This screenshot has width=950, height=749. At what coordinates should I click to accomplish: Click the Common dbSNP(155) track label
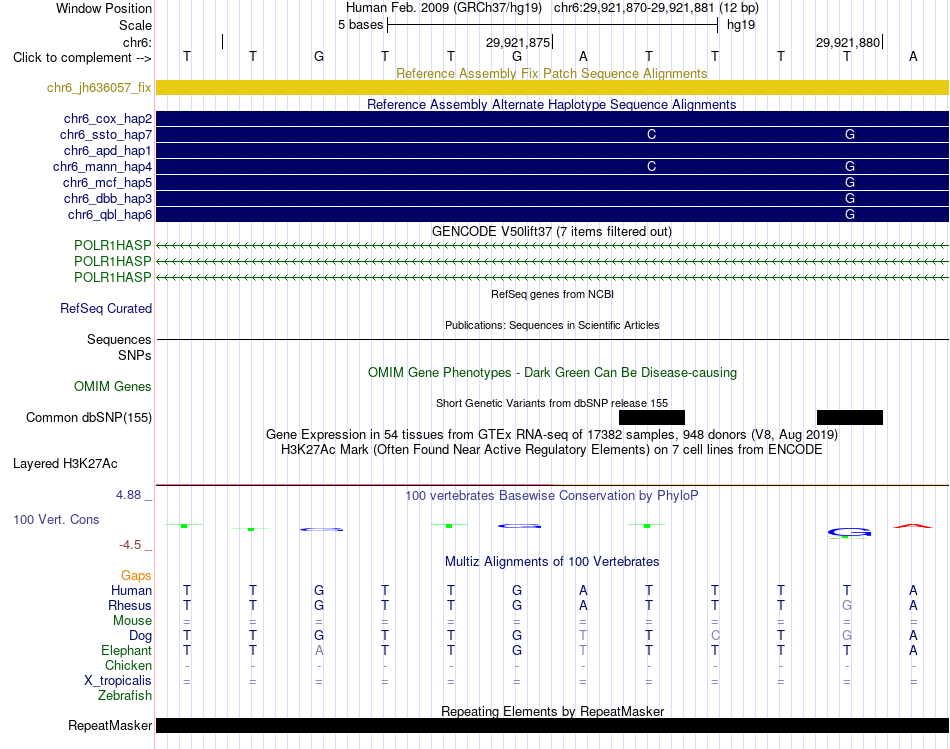pos(88,418)
